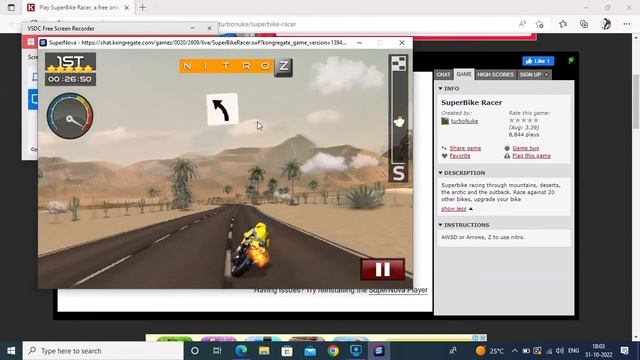Click the left-turn arrow sign in game
This screenshot has height=360, width=640.
[x=222, y=109]
